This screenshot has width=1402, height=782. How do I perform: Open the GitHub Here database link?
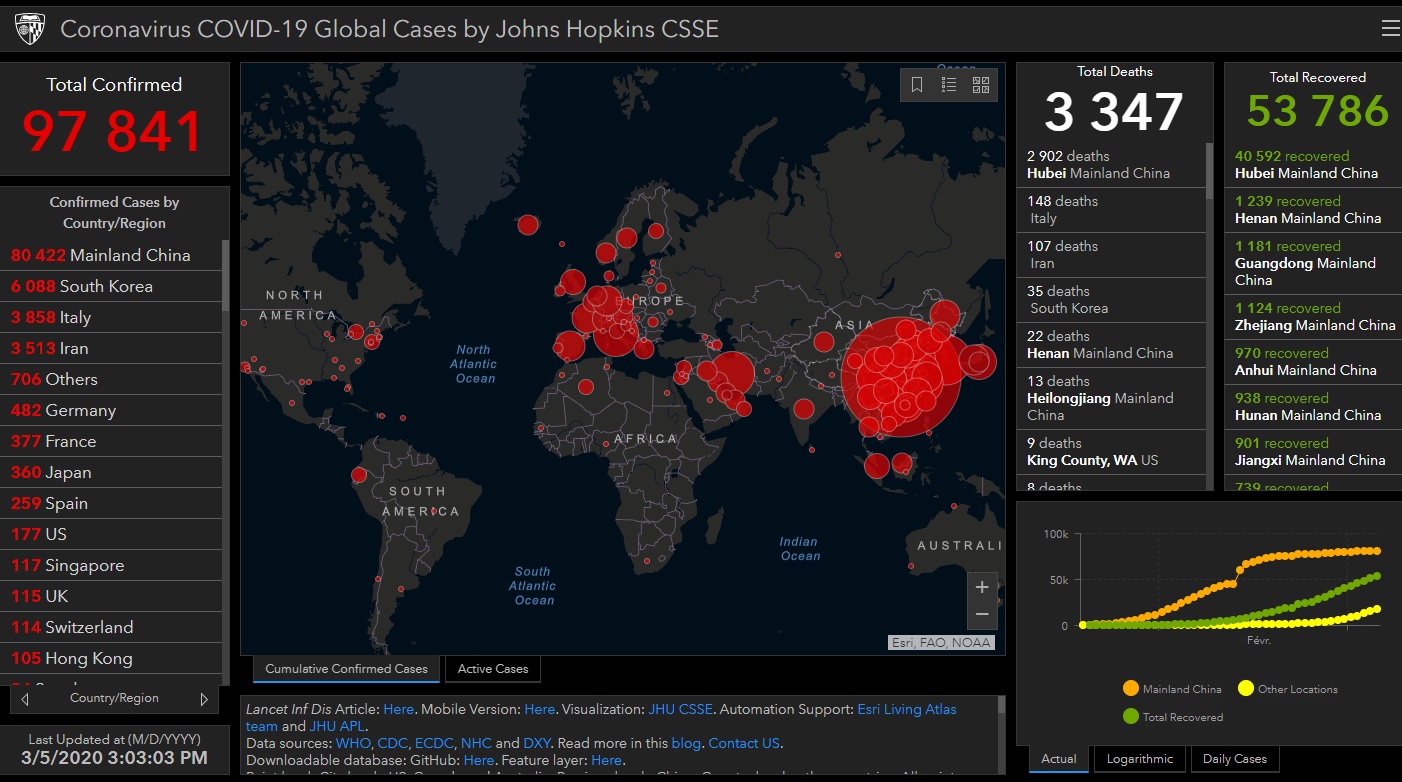click(479, 760)
